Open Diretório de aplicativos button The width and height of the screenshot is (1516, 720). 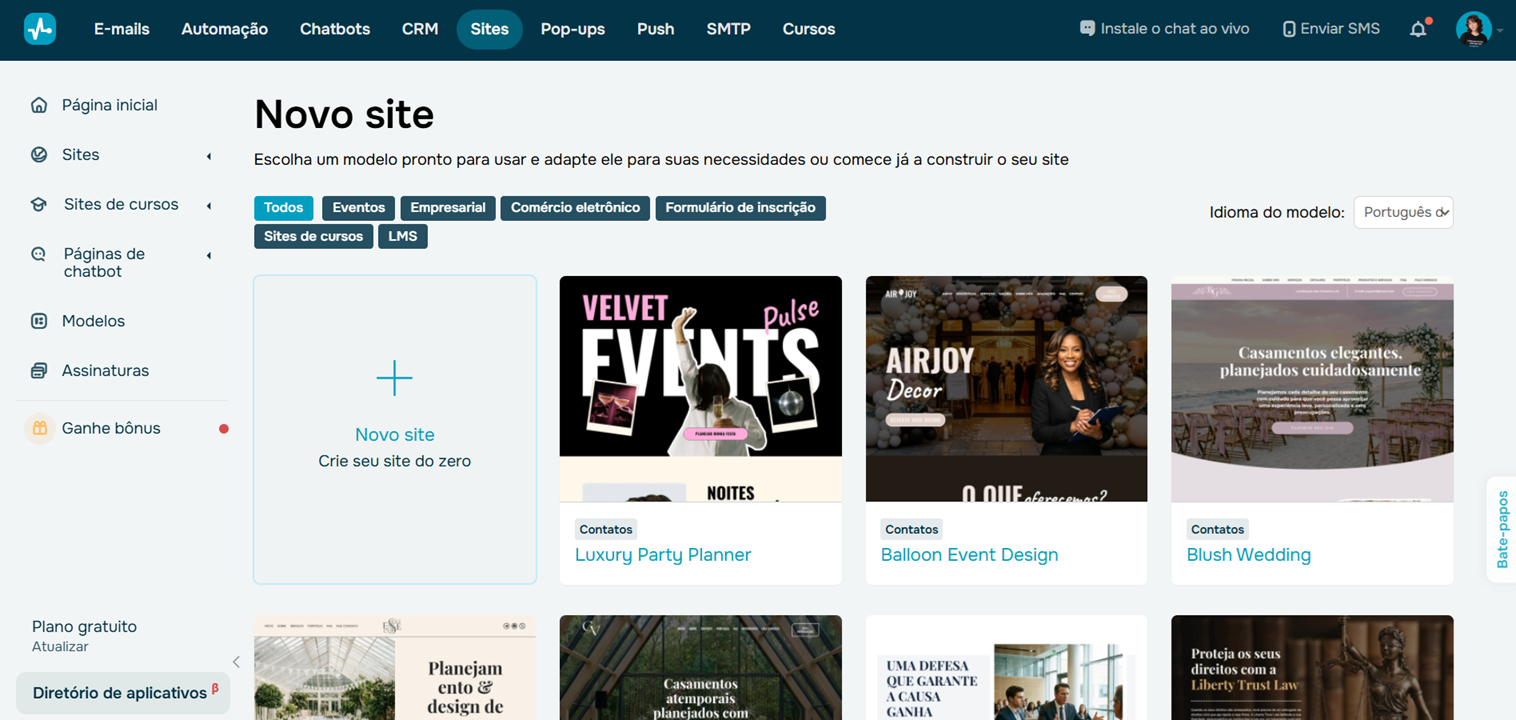click(x=123, y=693)
